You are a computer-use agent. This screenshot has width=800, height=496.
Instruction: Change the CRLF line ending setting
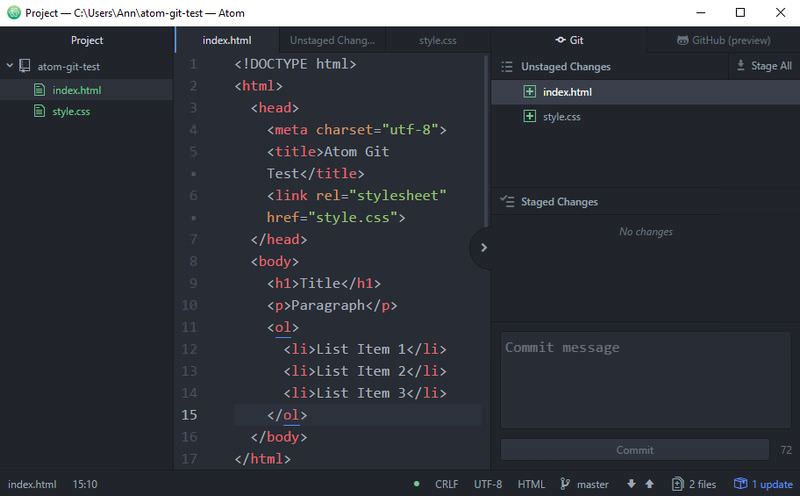pyautogui.click(x=446, y=484)
